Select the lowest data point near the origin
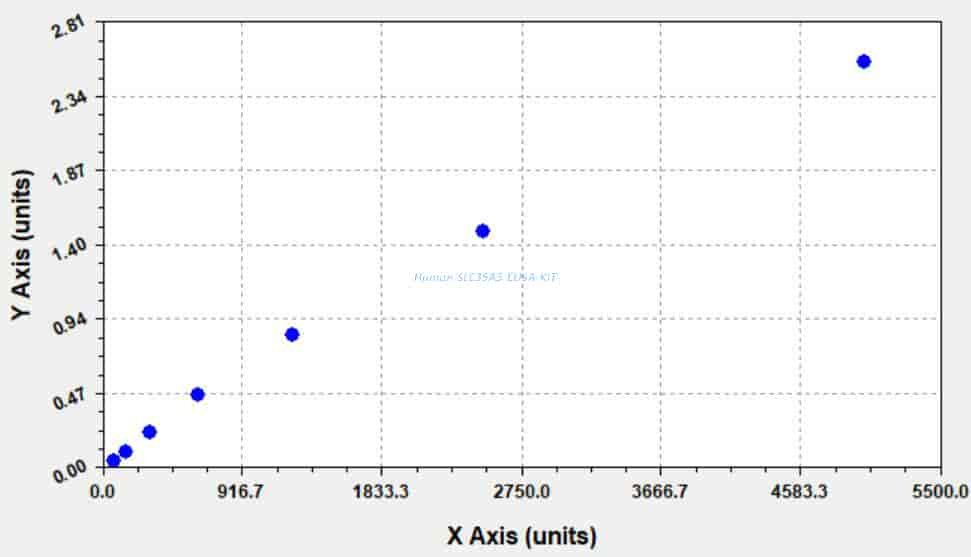971x557 pixels. click(113, 460)
